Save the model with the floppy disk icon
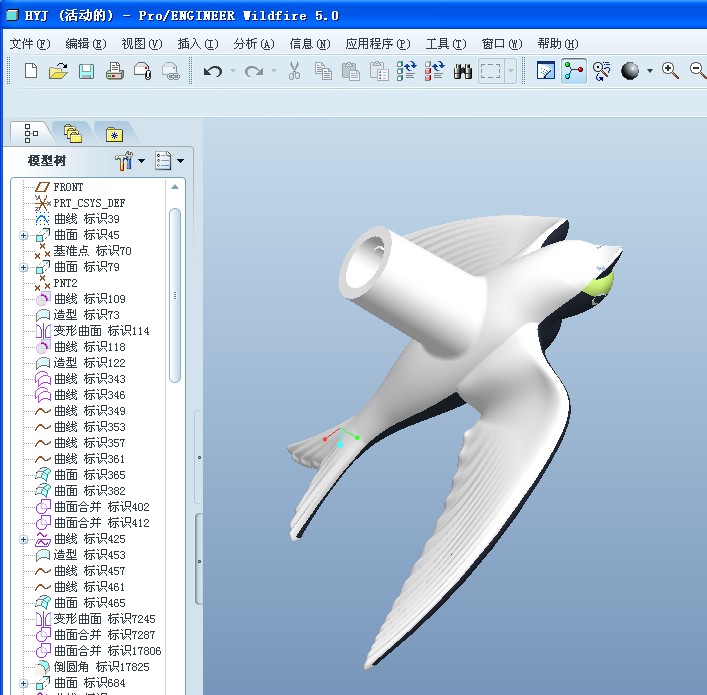Image resolution: width=707 pixels, height=695 pixels. click(86, 71)
